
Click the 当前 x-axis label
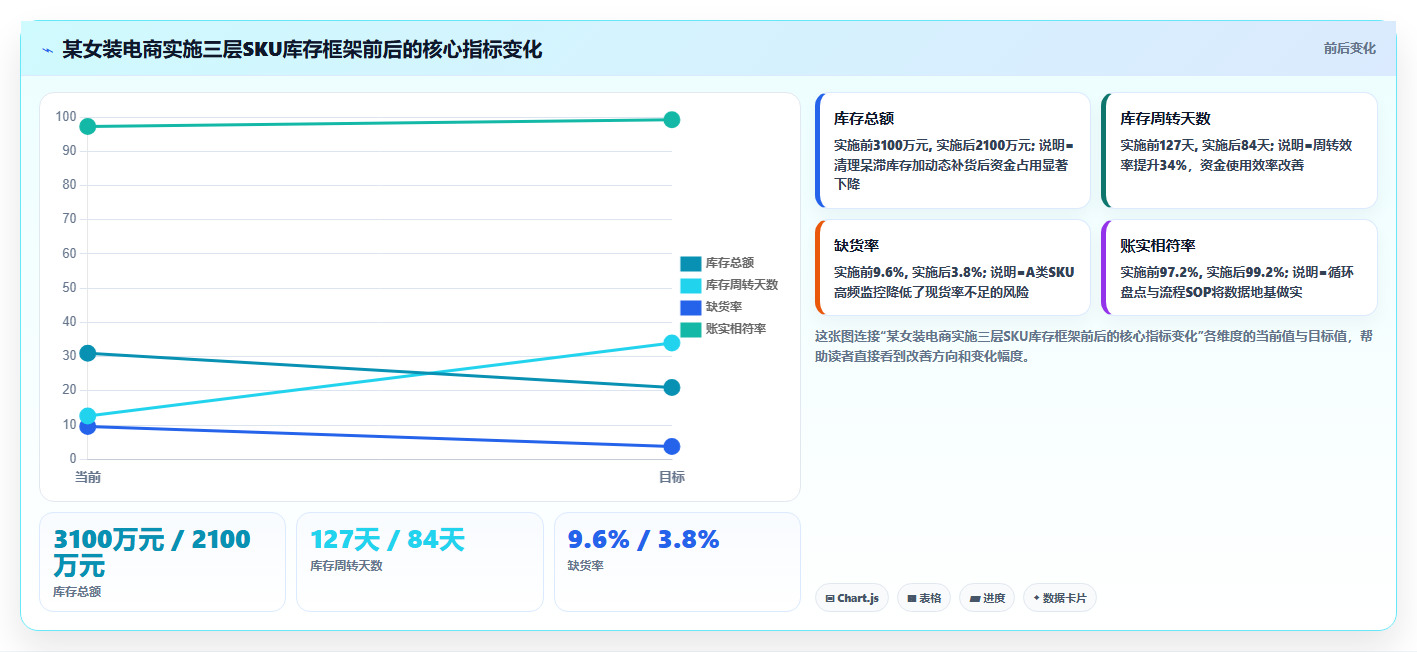[88, 478]
